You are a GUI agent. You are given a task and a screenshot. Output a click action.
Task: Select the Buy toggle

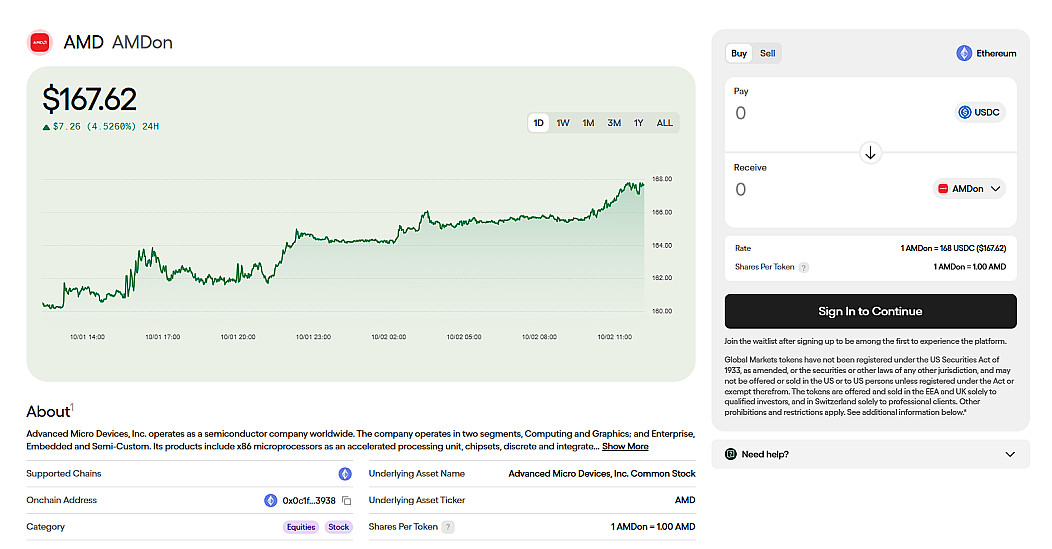pos(739,53)
